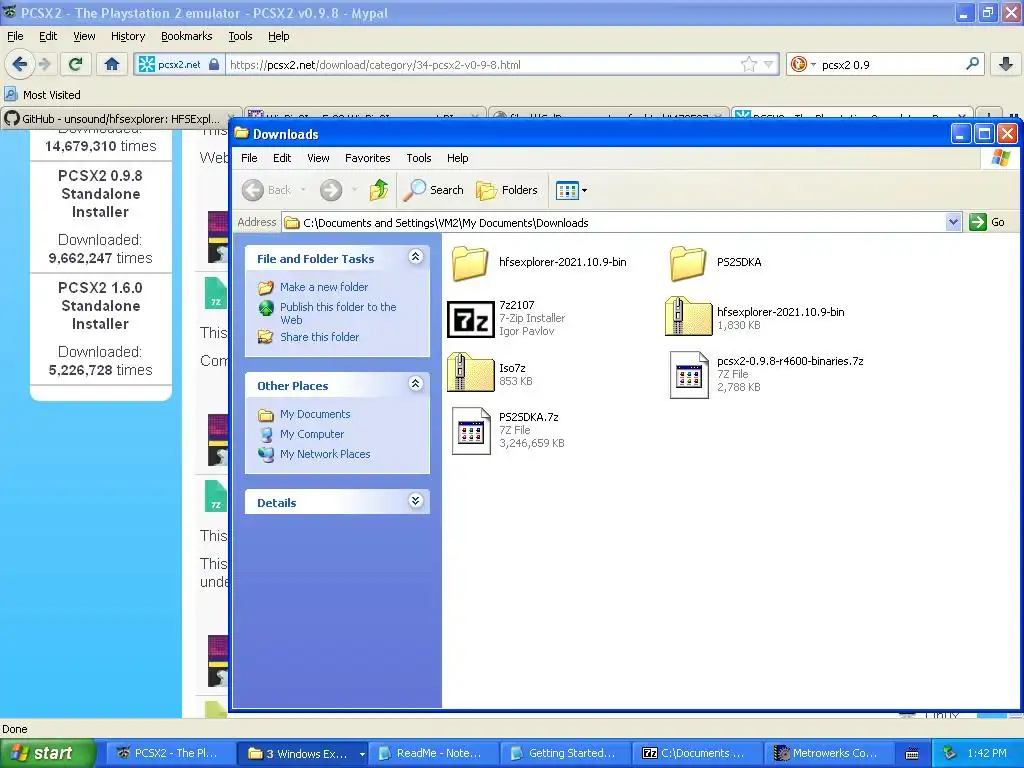Collapse the Other Places panel
Viewport: 1024px width, 768px height.
[x=415, y=384]
